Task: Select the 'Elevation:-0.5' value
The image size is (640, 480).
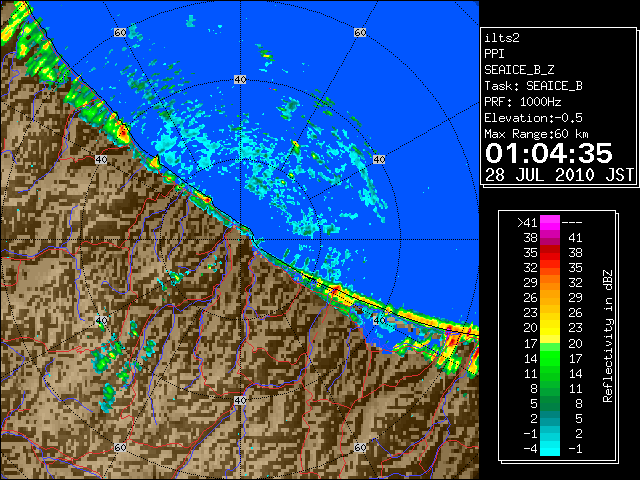Action: point(533,118)
